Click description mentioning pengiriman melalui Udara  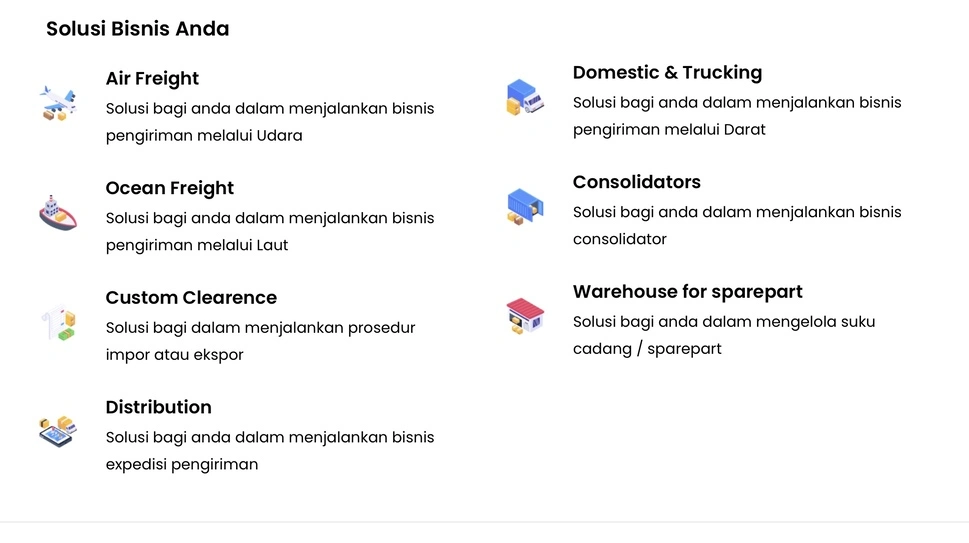click(270, 122)
